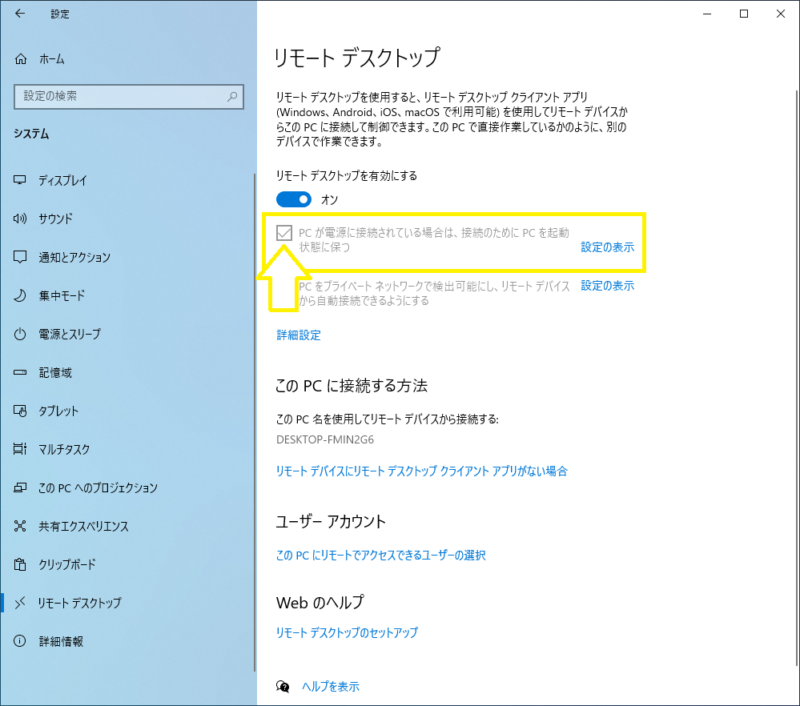The width and height of the screenshot is (800, 706).
Task: Click the このPCに接続する方法 heading
Action: [x=352, y=386]
